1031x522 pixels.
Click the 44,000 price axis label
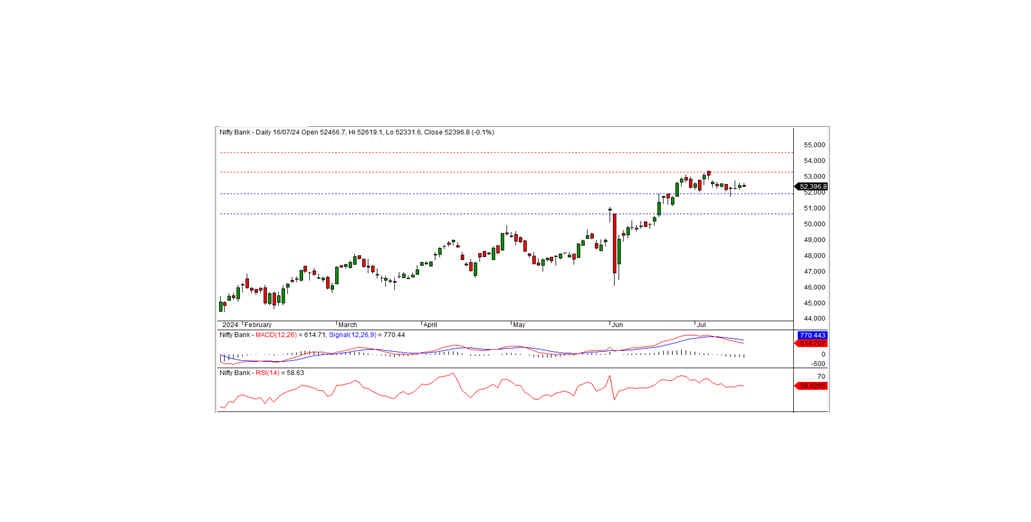click(x=812, y=319)
